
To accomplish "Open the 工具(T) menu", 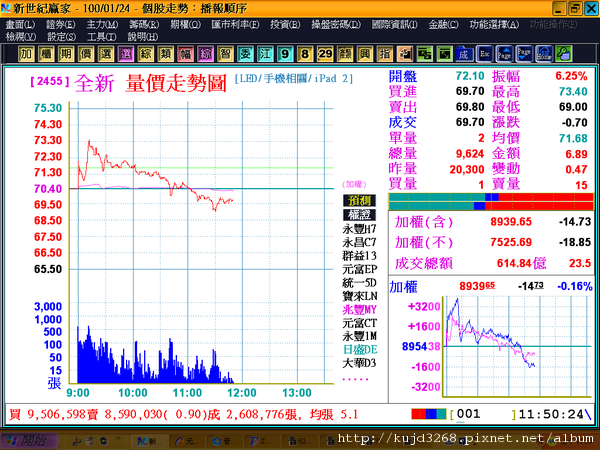I will point(101,37).
